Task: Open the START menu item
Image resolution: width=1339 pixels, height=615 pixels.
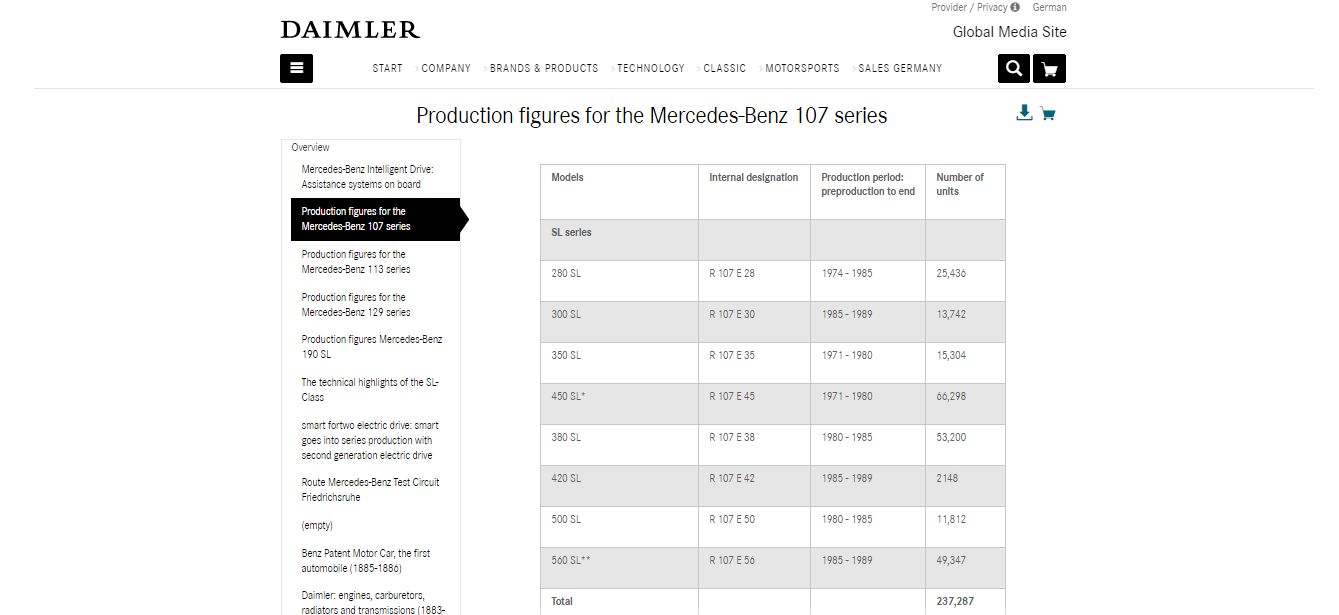Action: 387,68
